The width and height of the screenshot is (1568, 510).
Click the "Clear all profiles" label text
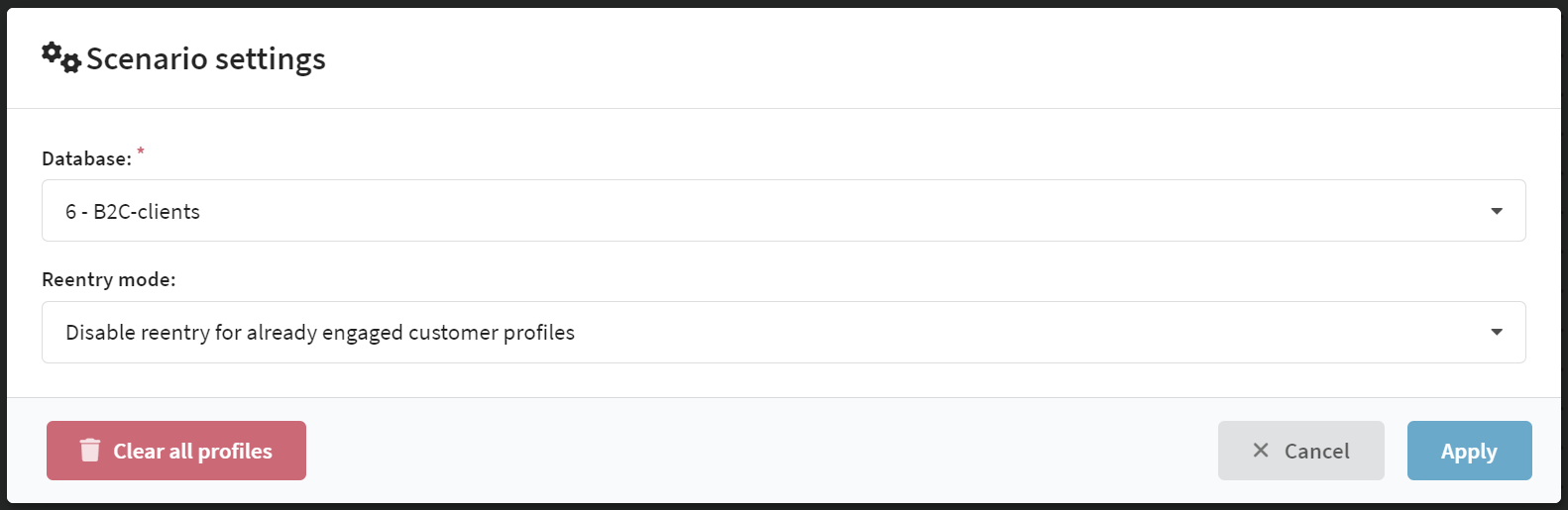point(193,452)
